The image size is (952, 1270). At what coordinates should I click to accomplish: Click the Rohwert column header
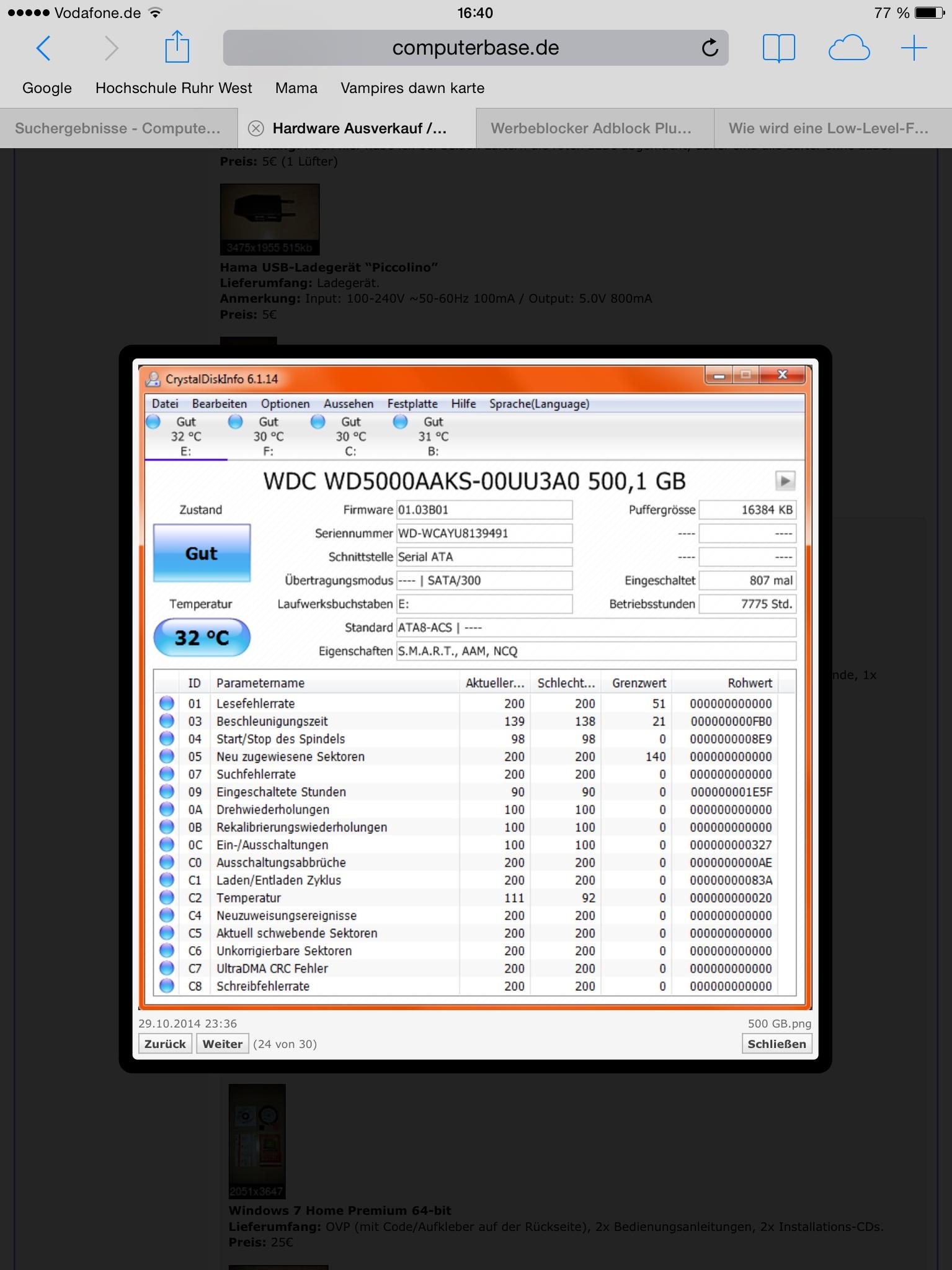click(x=724, y=683)
